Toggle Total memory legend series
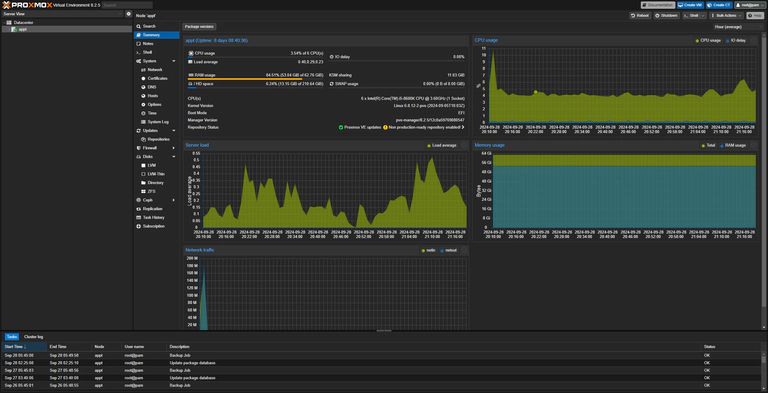768x393 pixels. [708, 146]
